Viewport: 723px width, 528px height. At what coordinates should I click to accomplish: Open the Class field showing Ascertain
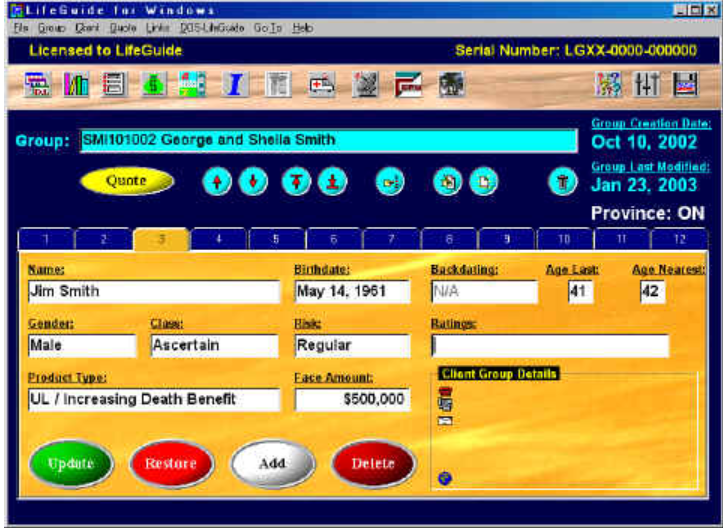coord(215,345)
